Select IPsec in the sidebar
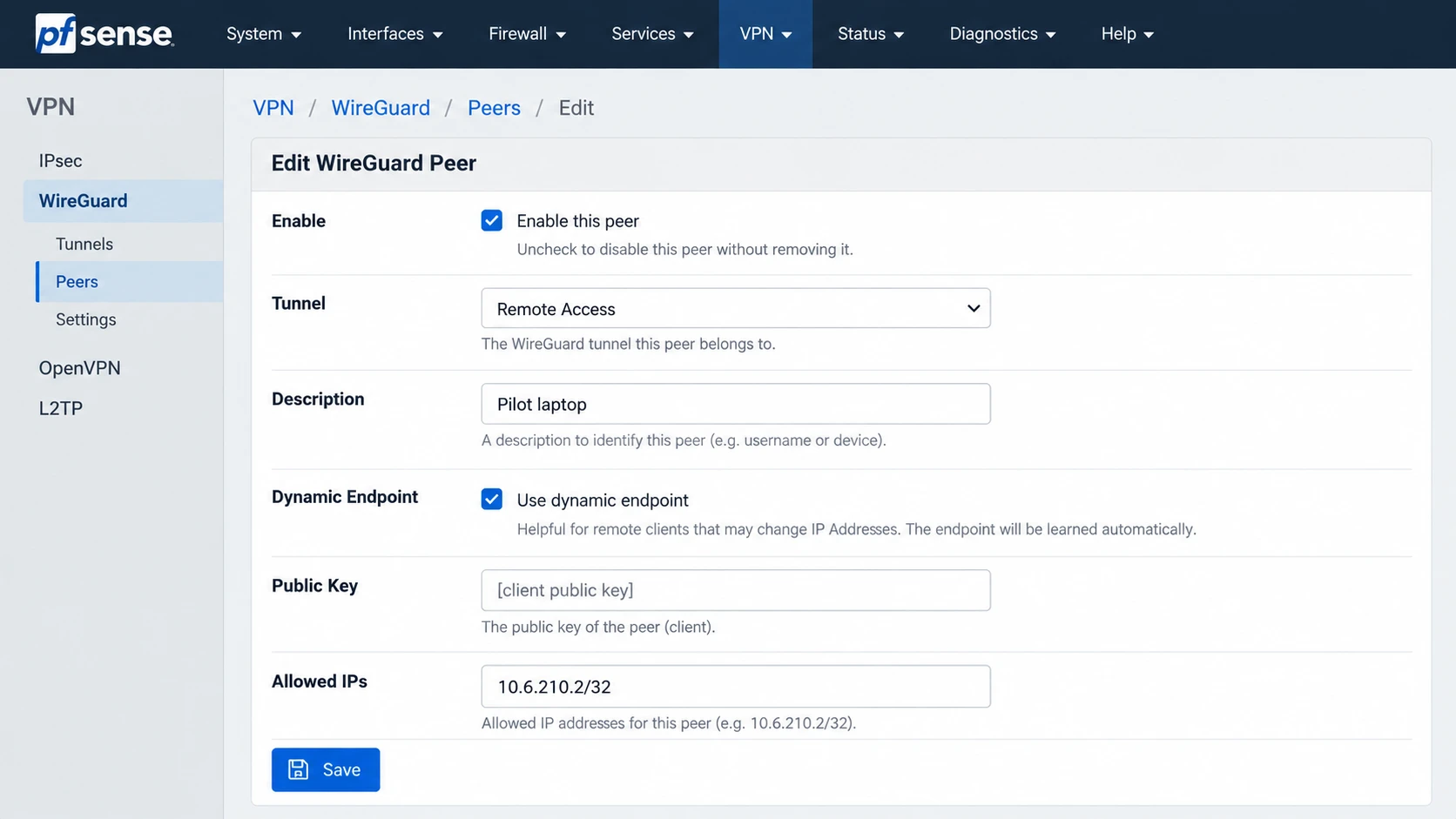This screenshot has width=1456, height=819. (60, 161)
